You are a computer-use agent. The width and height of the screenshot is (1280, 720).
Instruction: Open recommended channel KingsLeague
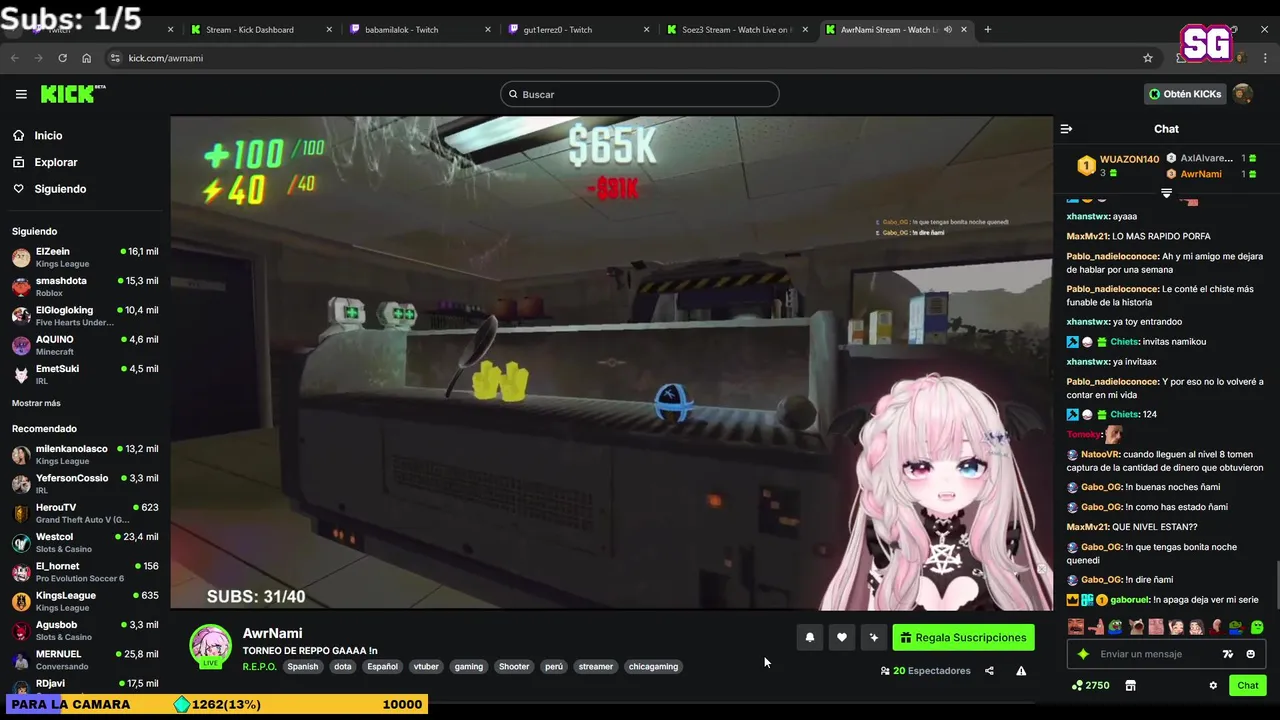(85, 601)
